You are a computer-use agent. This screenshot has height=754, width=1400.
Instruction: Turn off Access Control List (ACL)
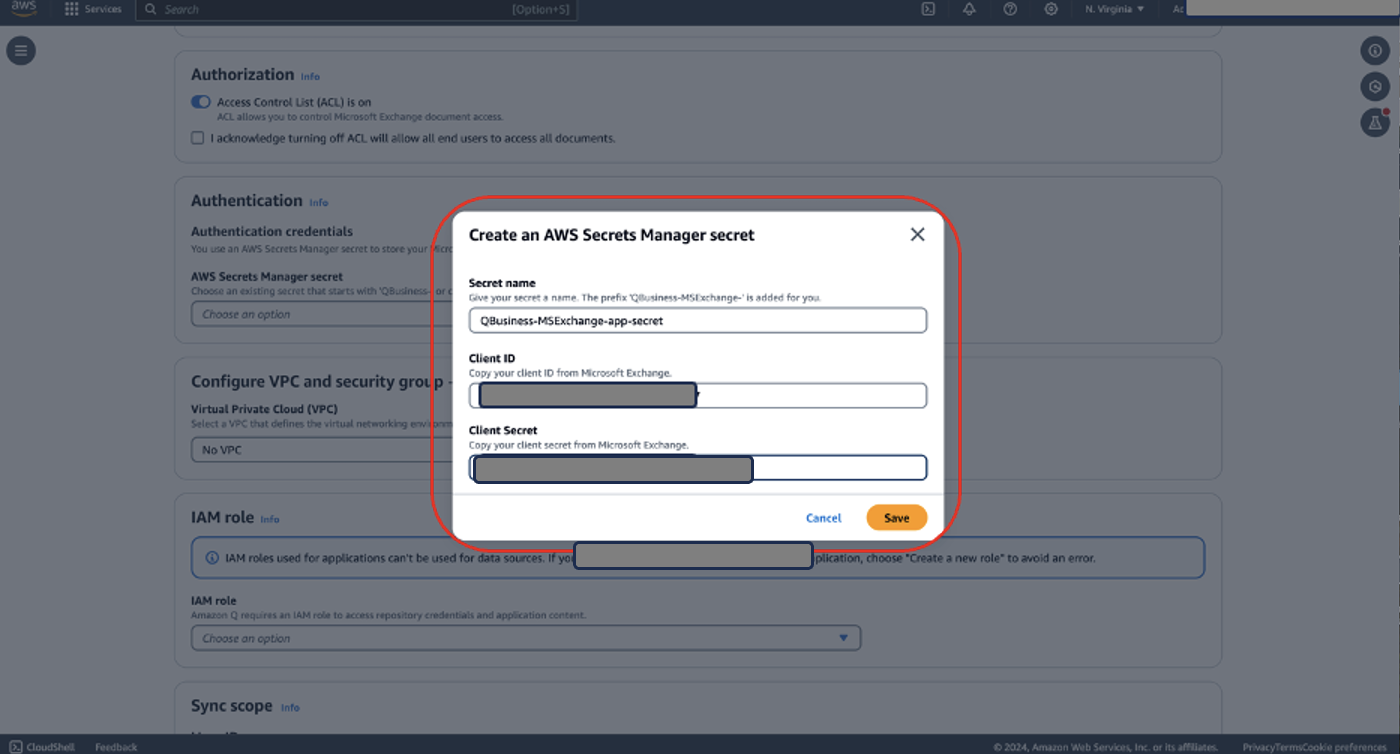[x=200, y=101]
